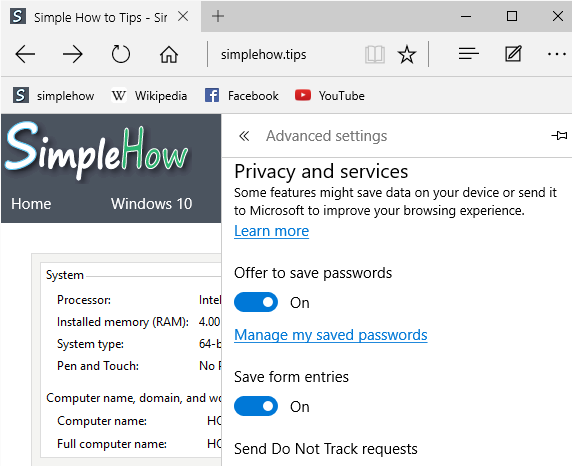Screen dimensions: 572x466
Task: Click the Wikipedia W icon
Action: (x=119, y=96)
